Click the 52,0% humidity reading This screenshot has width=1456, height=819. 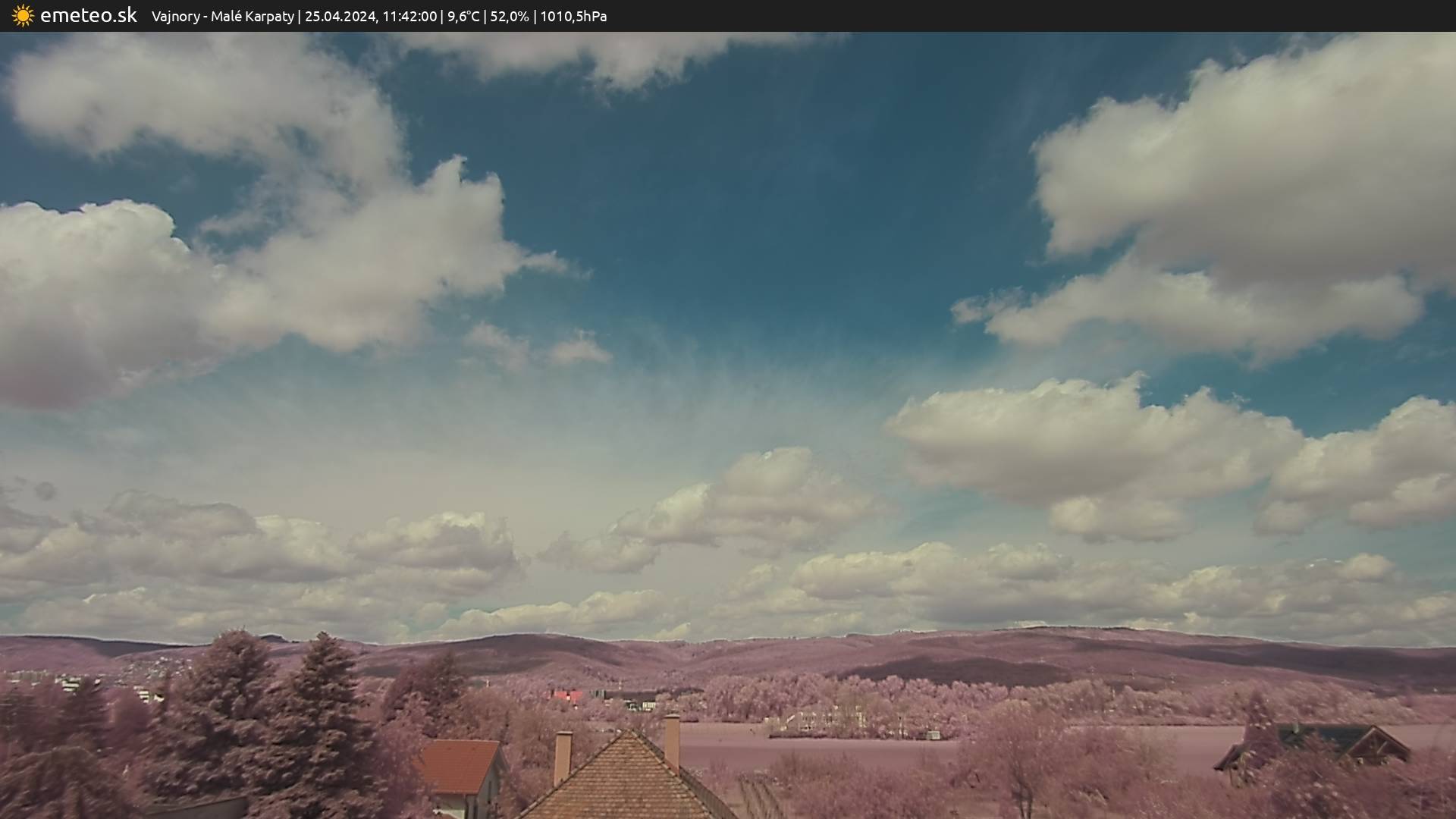click(x=510, y=17)
